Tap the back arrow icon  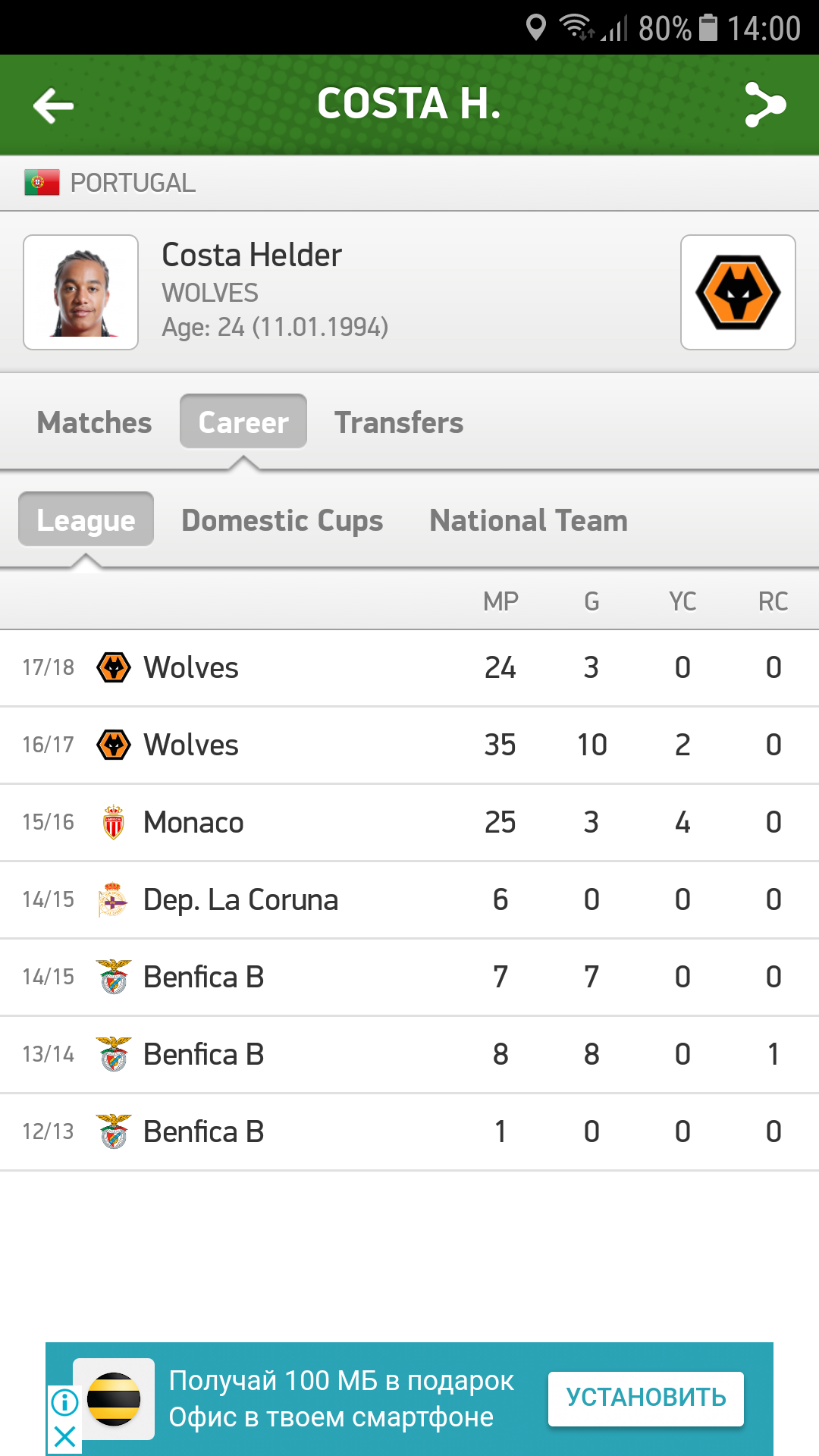(x=53, y=105)
